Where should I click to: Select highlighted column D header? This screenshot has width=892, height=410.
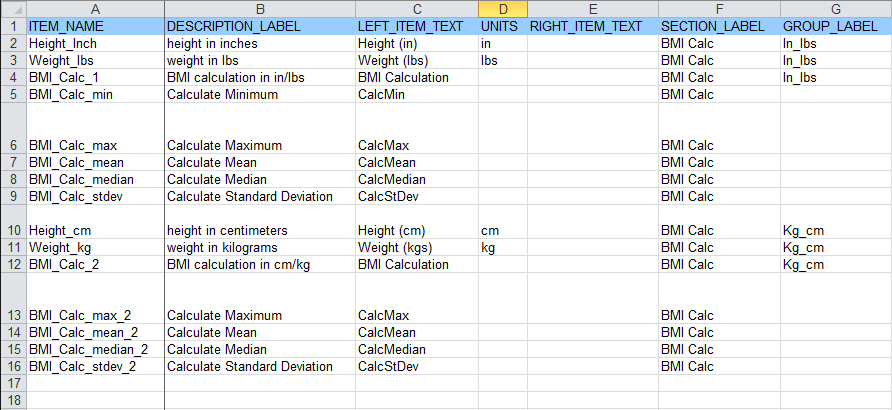click(501, 8)
